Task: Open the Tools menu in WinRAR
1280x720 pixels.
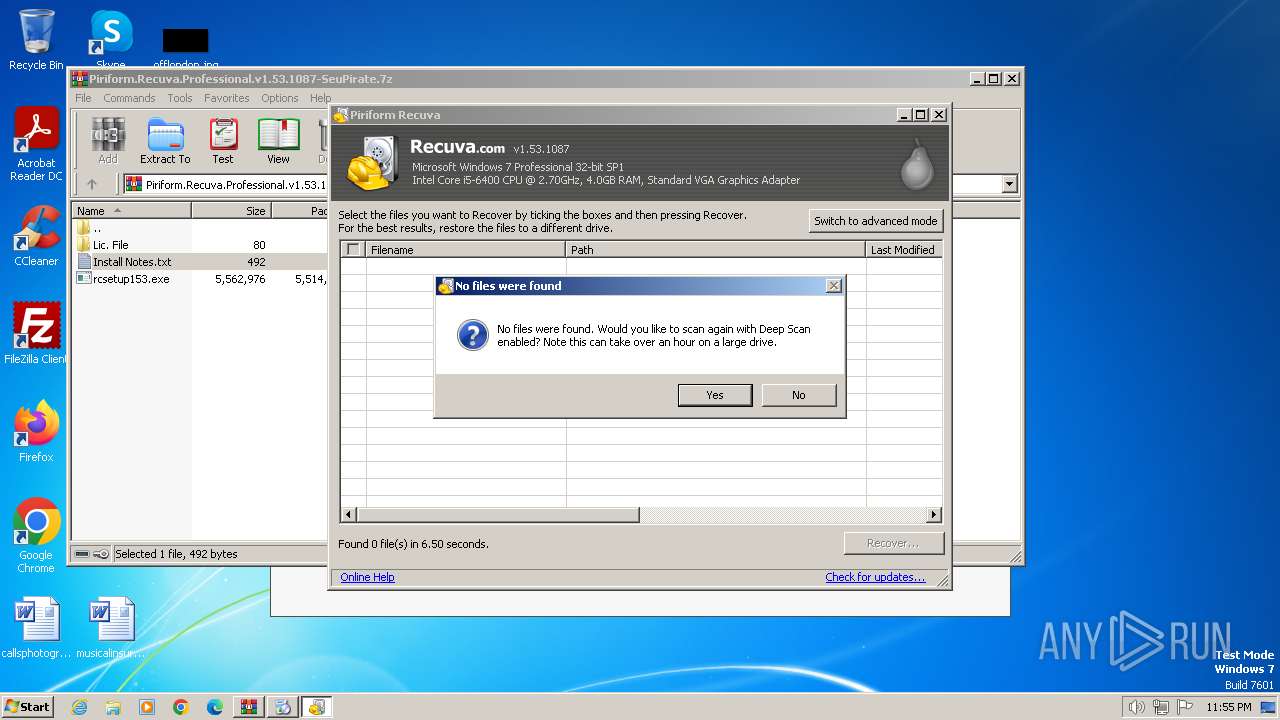Action: point(180,98)
